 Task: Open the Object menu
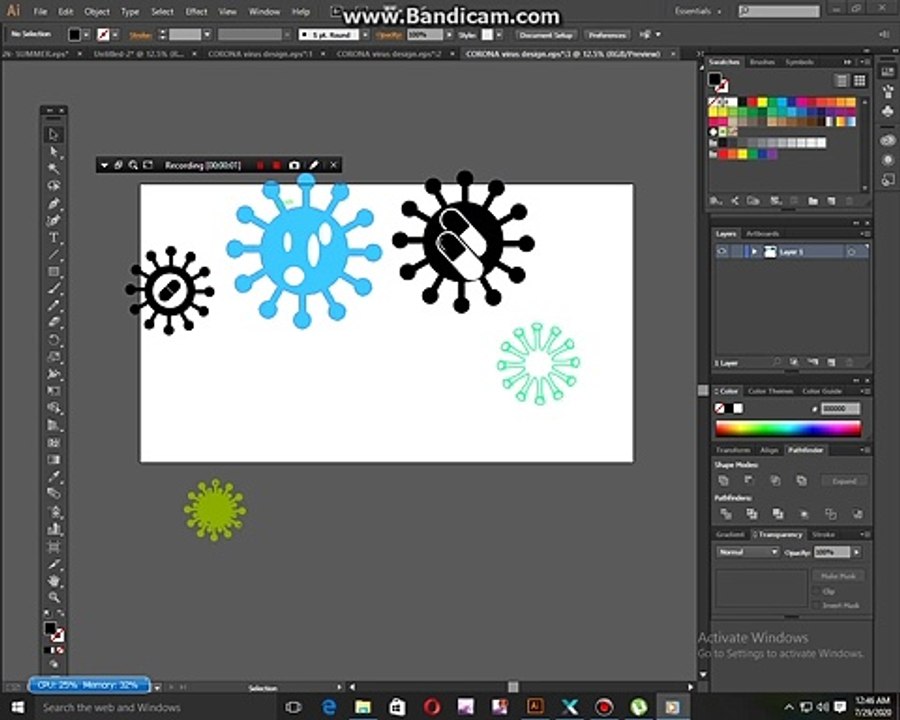coord(96,11)
